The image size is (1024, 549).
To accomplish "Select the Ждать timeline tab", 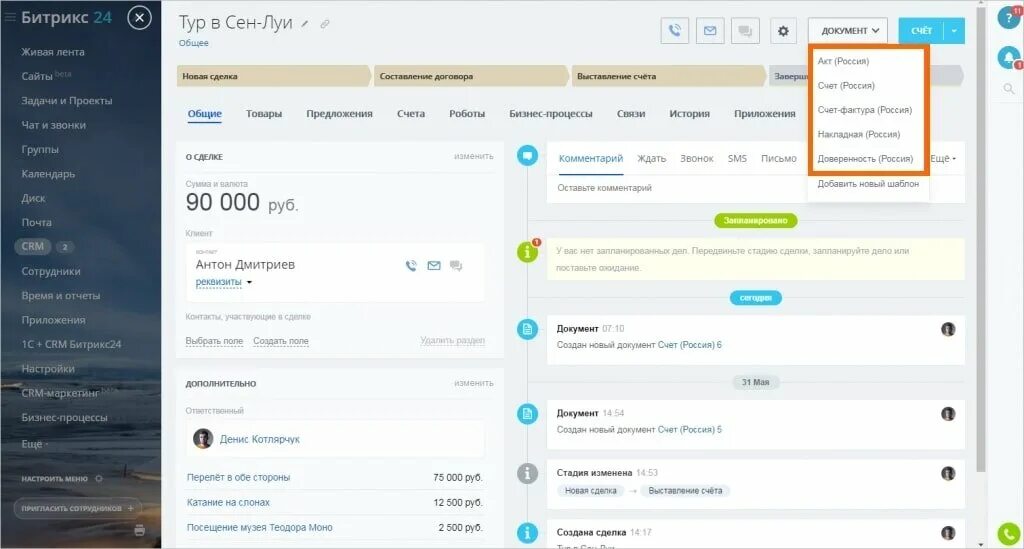I will tap(651, 159).
